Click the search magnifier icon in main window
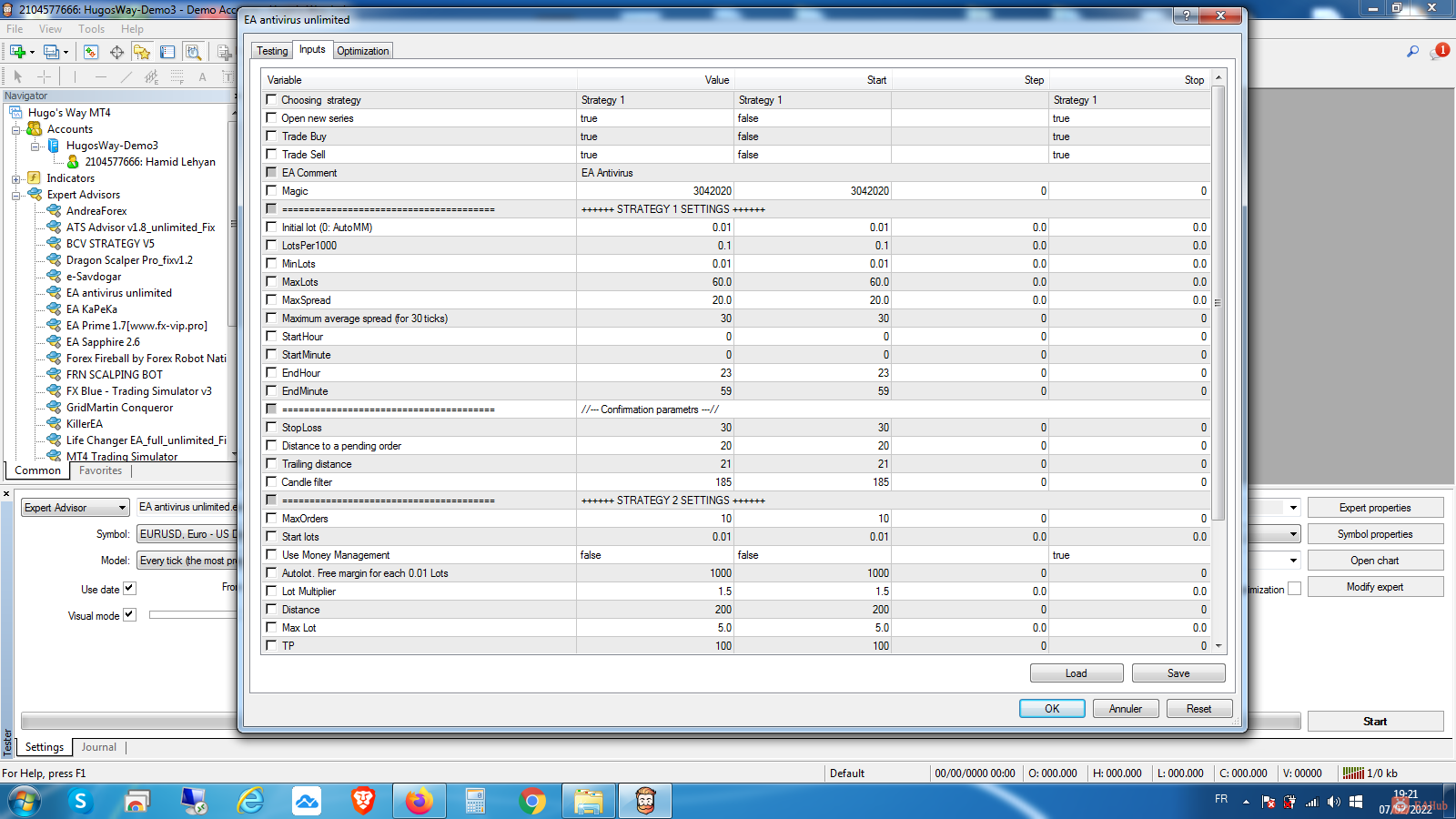 1412,52
